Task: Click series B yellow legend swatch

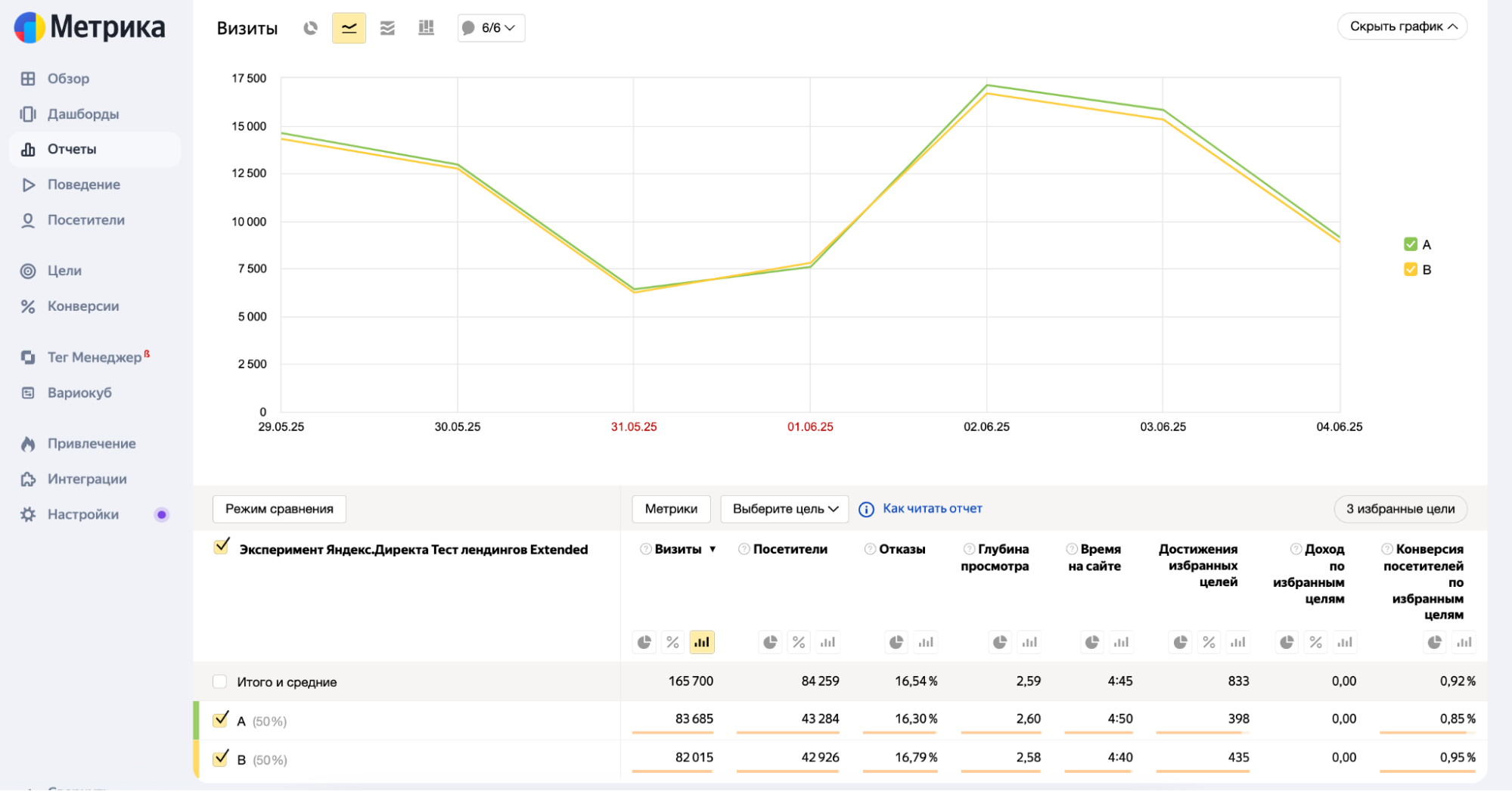Action: pyautogui.click(x=1410, y=270)
